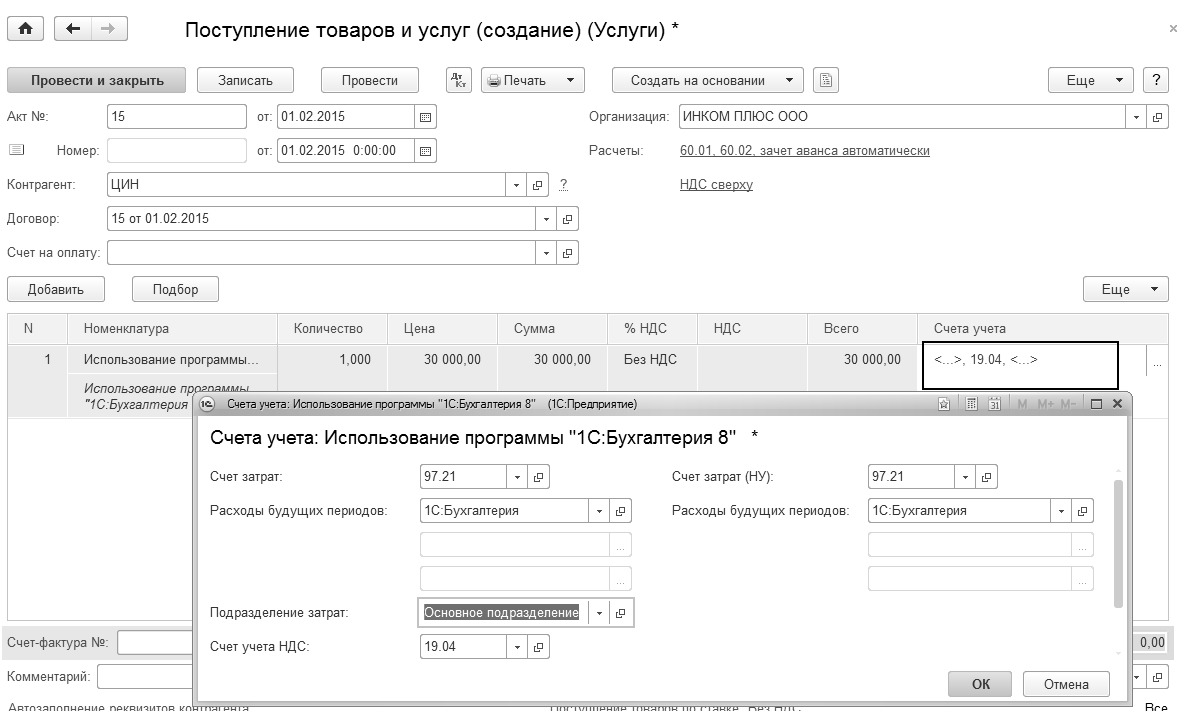
Task: Expand Счет учета НДС 19.04 dropdown
Action: (517, 647)
